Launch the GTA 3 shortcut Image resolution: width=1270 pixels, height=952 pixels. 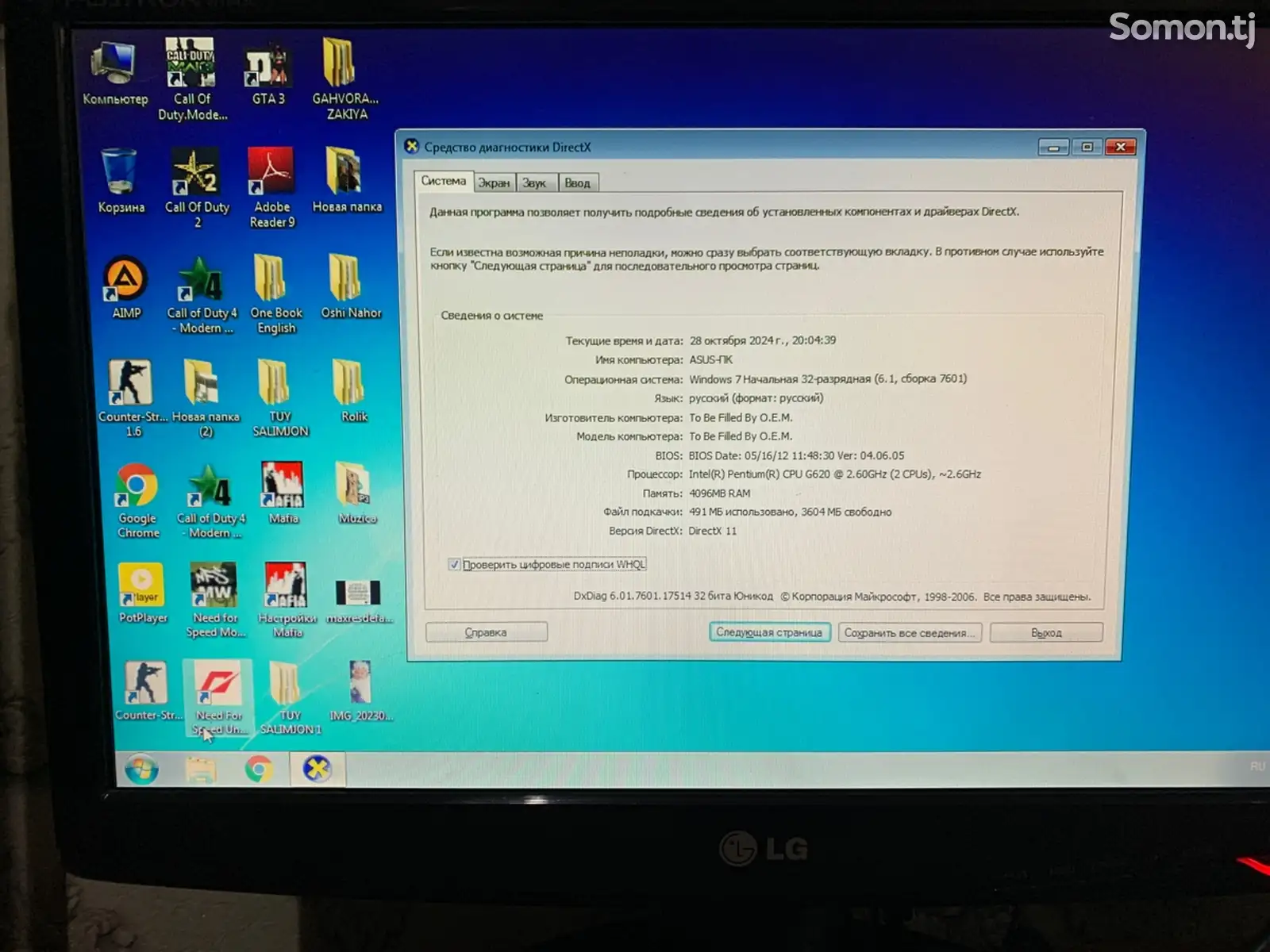pos(267,75)
